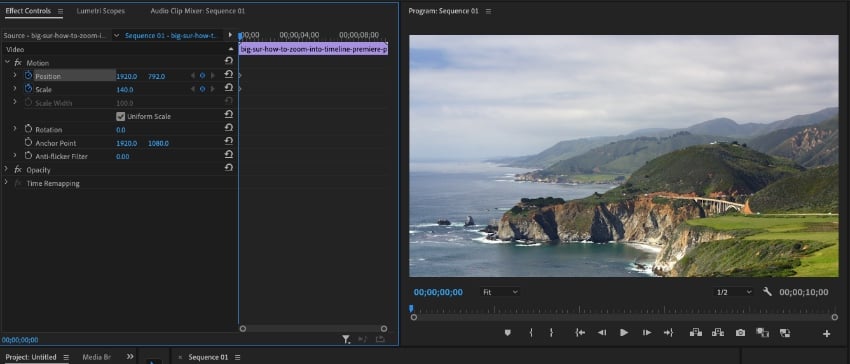The height and width of the screenshot is (364, 850).
Task: Step forward one frame
Action: (x=647, y=333)
